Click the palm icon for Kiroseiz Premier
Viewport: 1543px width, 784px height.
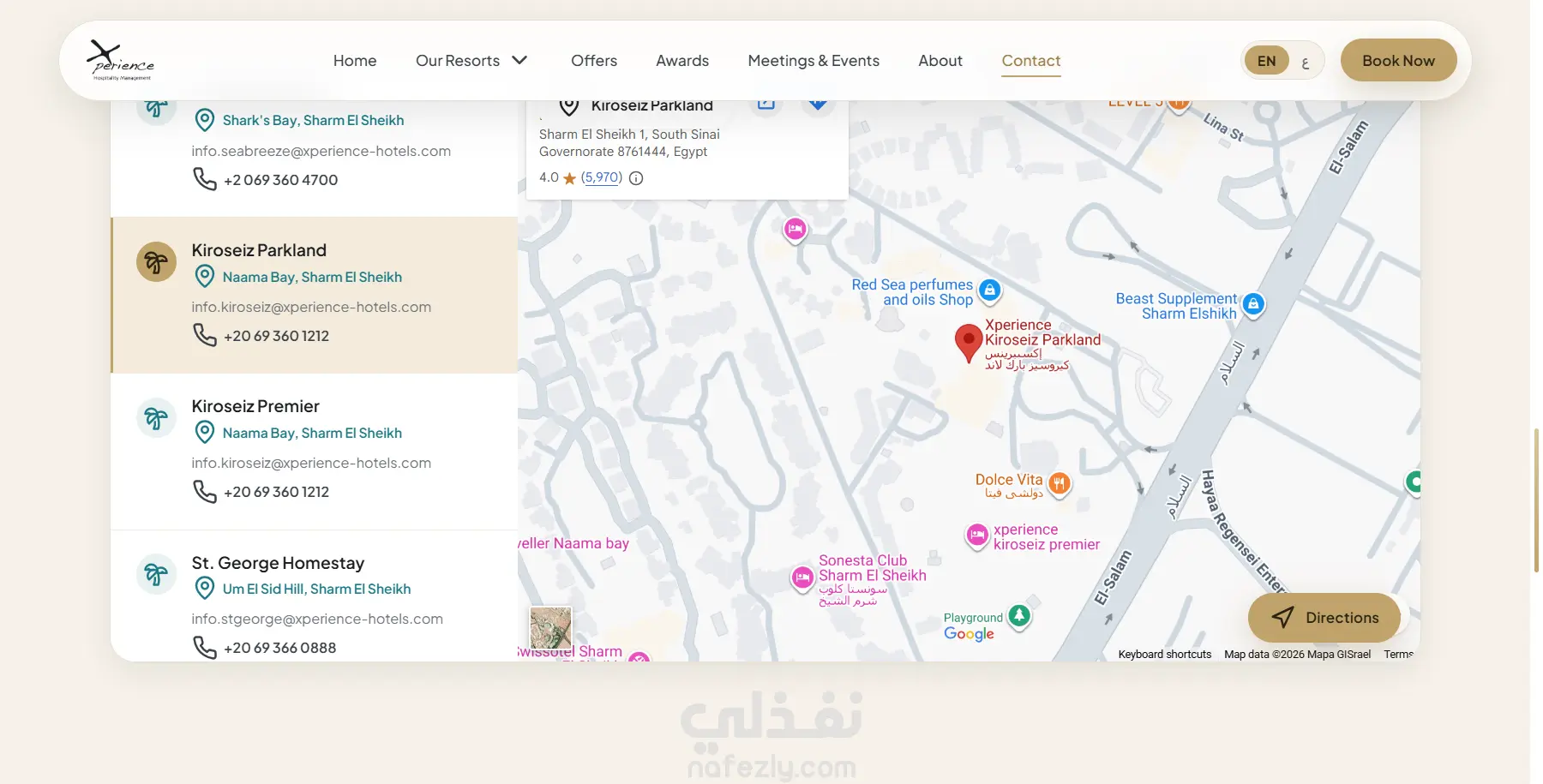tap(156, 417)
